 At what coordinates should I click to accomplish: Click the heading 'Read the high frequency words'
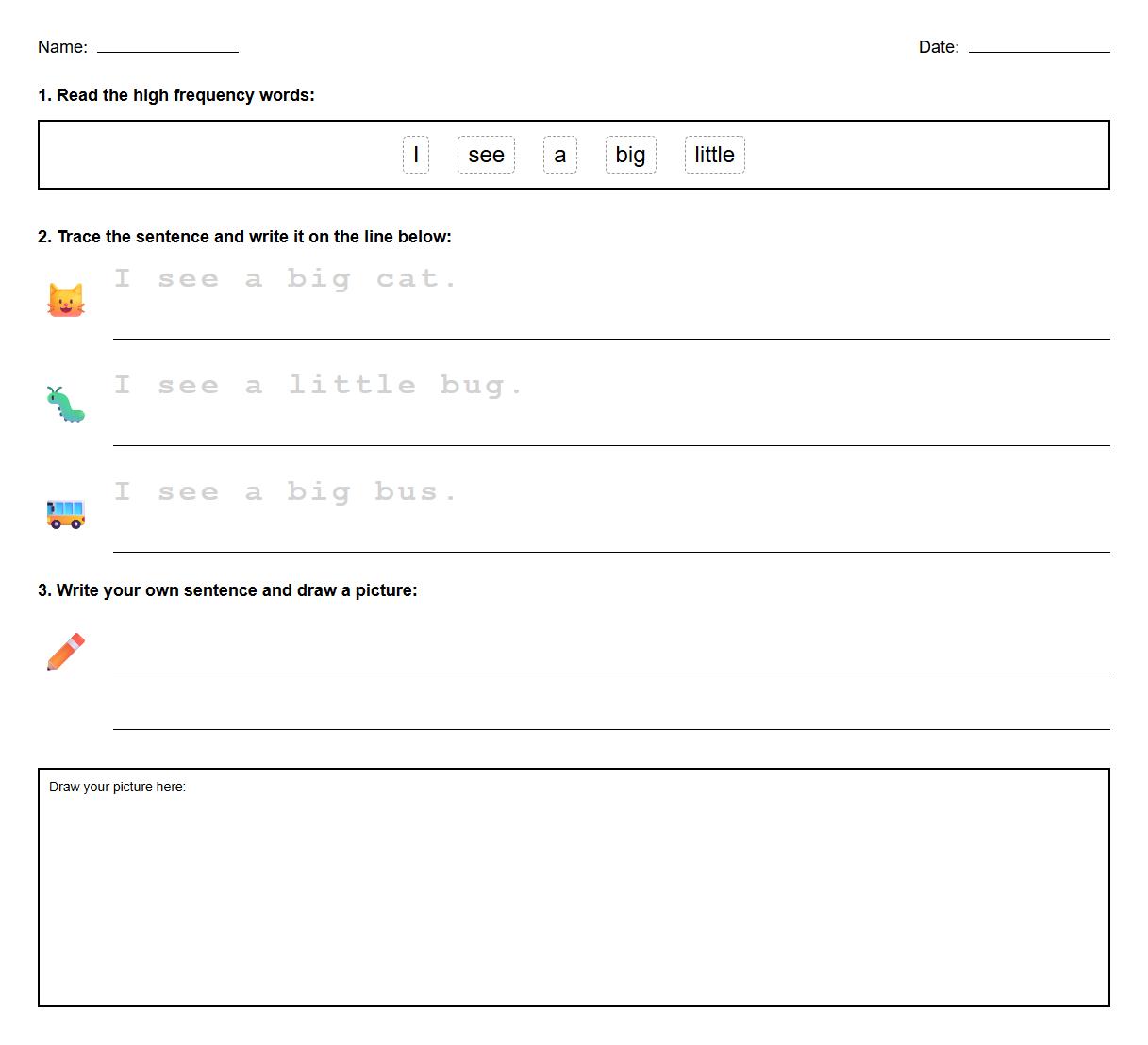(x=175, y=94)
